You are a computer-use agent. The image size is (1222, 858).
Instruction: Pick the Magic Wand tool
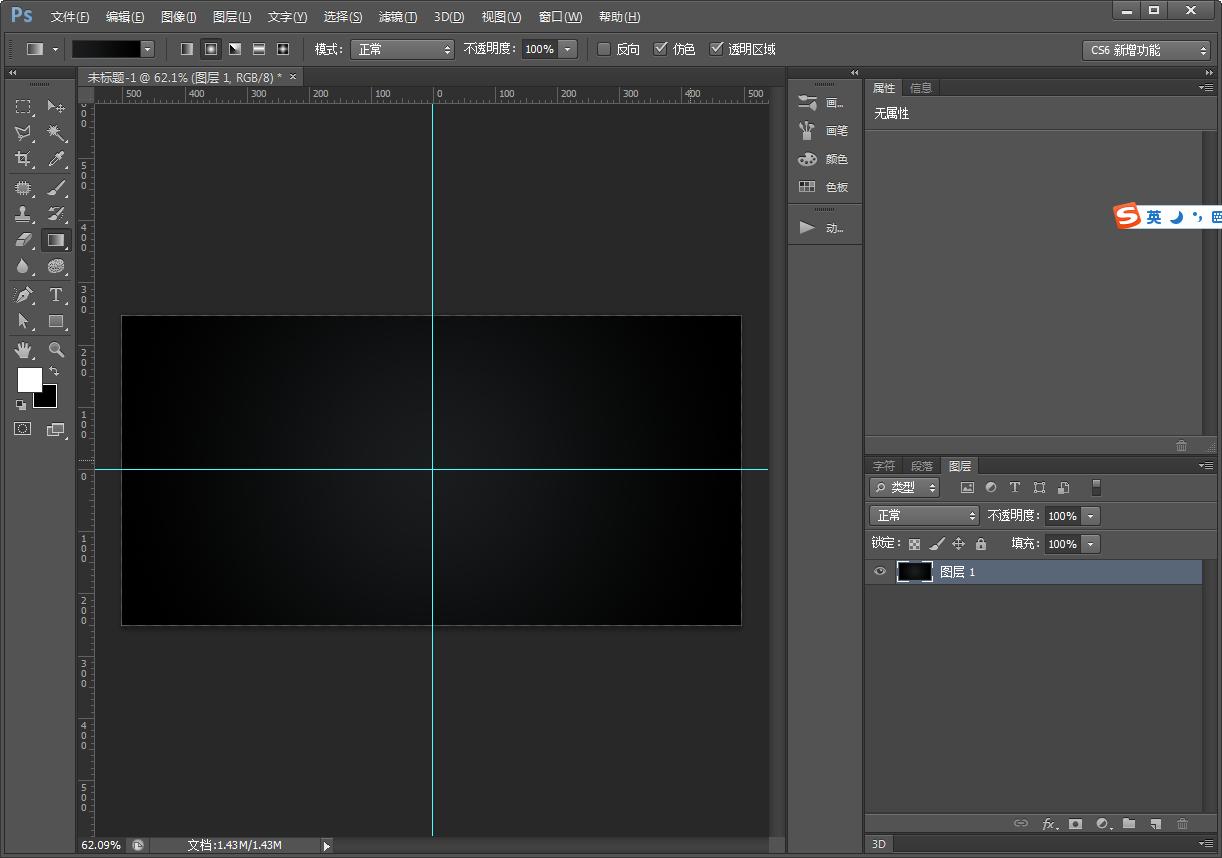tap(56, 133)
